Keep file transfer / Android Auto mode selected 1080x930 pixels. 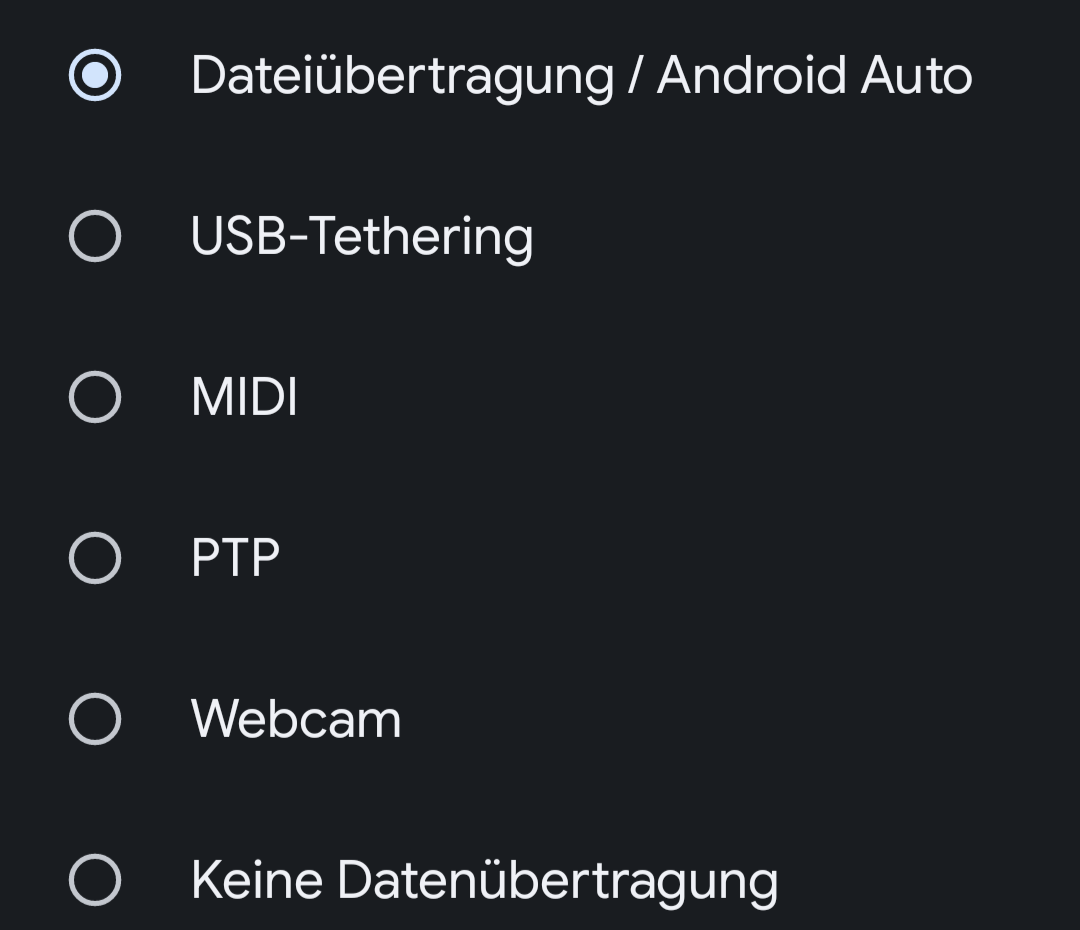click(x=95, y=76)
